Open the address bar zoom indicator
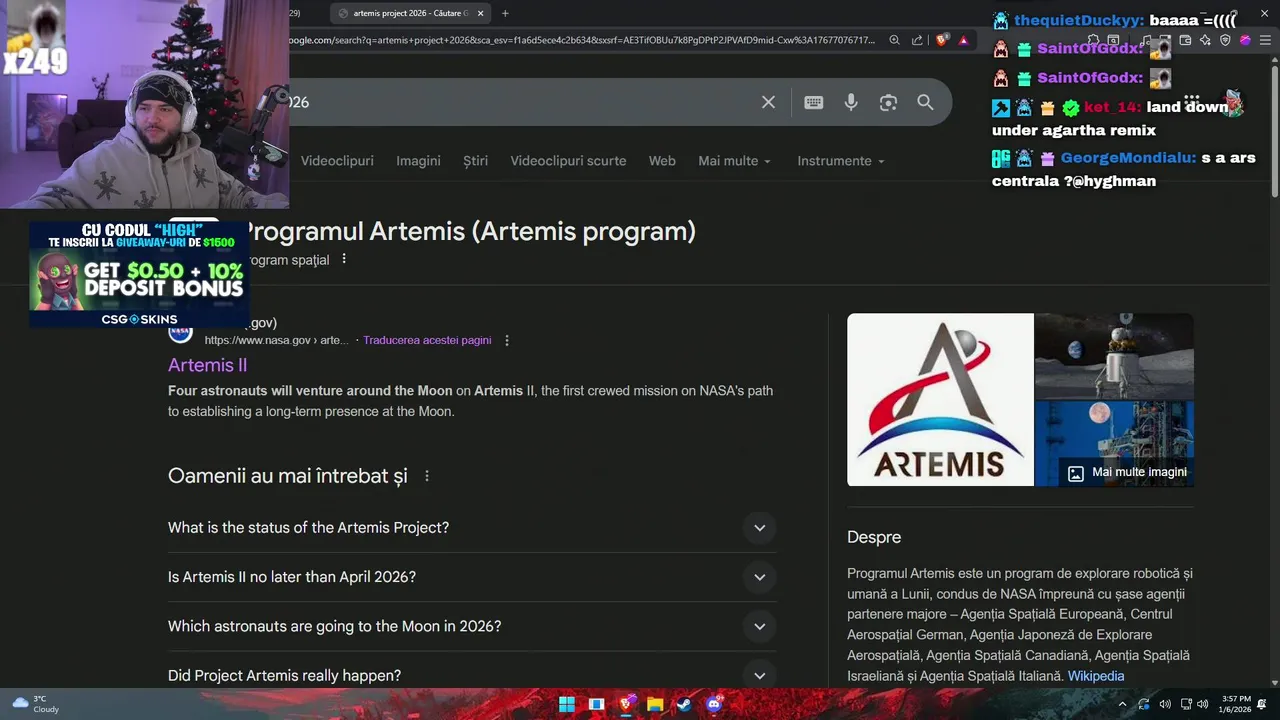The width and height of the screenshot is (1280, 720). (x=894, y=40)
